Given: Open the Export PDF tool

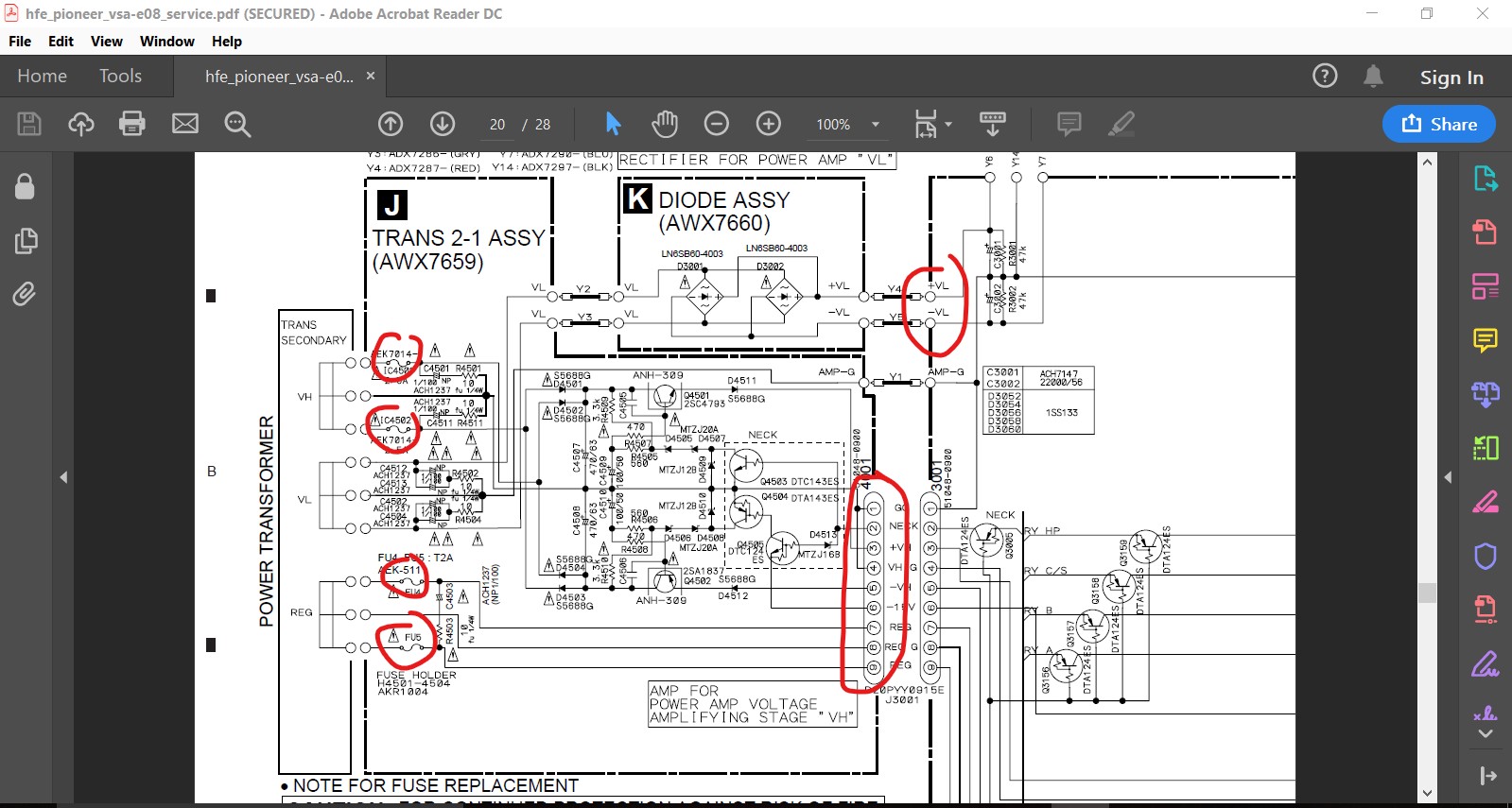Looking at the screenshot, I should pyautogui.click(x=1486, y=178).
